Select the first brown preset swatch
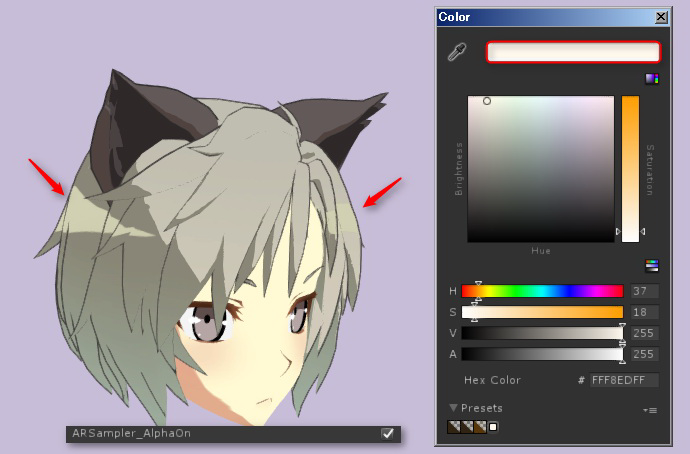The image size is (690, 454). 452,427
